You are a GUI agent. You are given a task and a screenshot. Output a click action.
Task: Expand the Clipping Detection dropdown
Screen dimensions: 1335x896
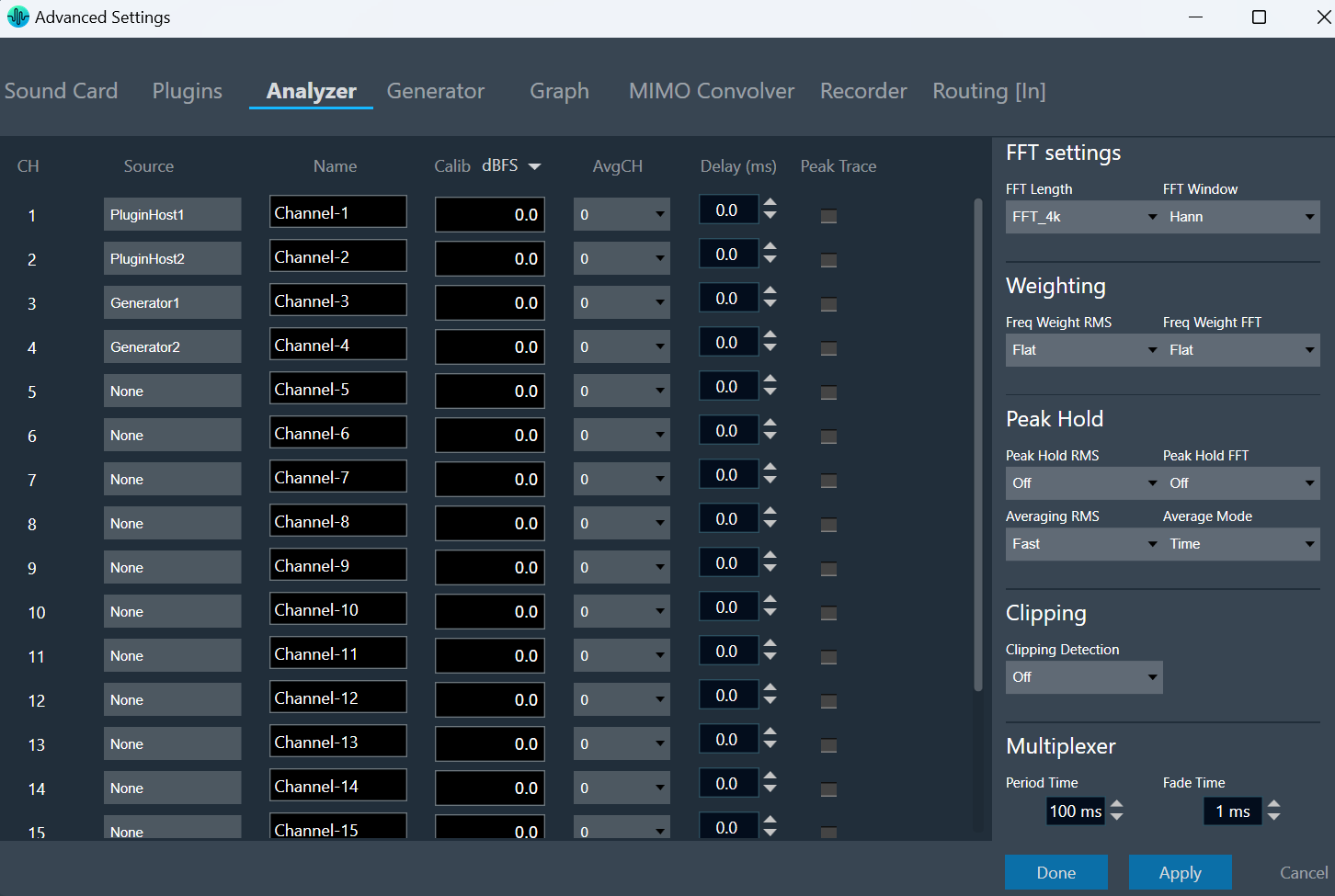pos(1084,677)
